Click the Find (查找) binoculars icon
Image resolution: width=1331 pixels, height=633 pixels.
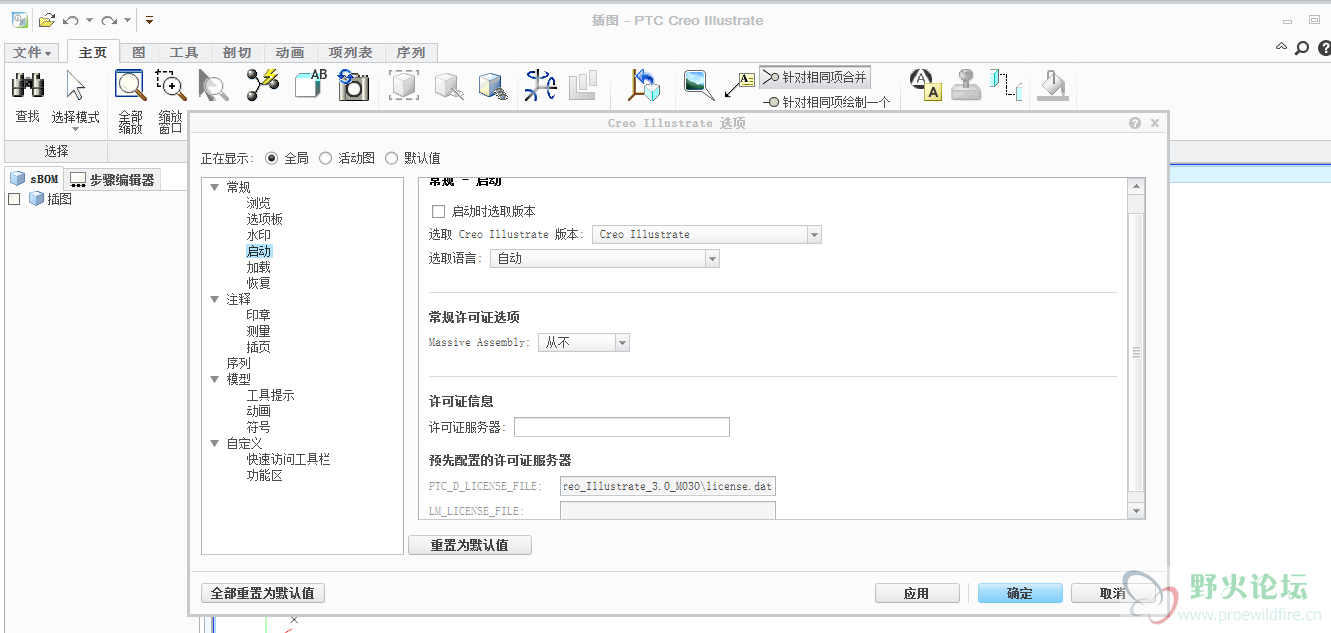27,86
